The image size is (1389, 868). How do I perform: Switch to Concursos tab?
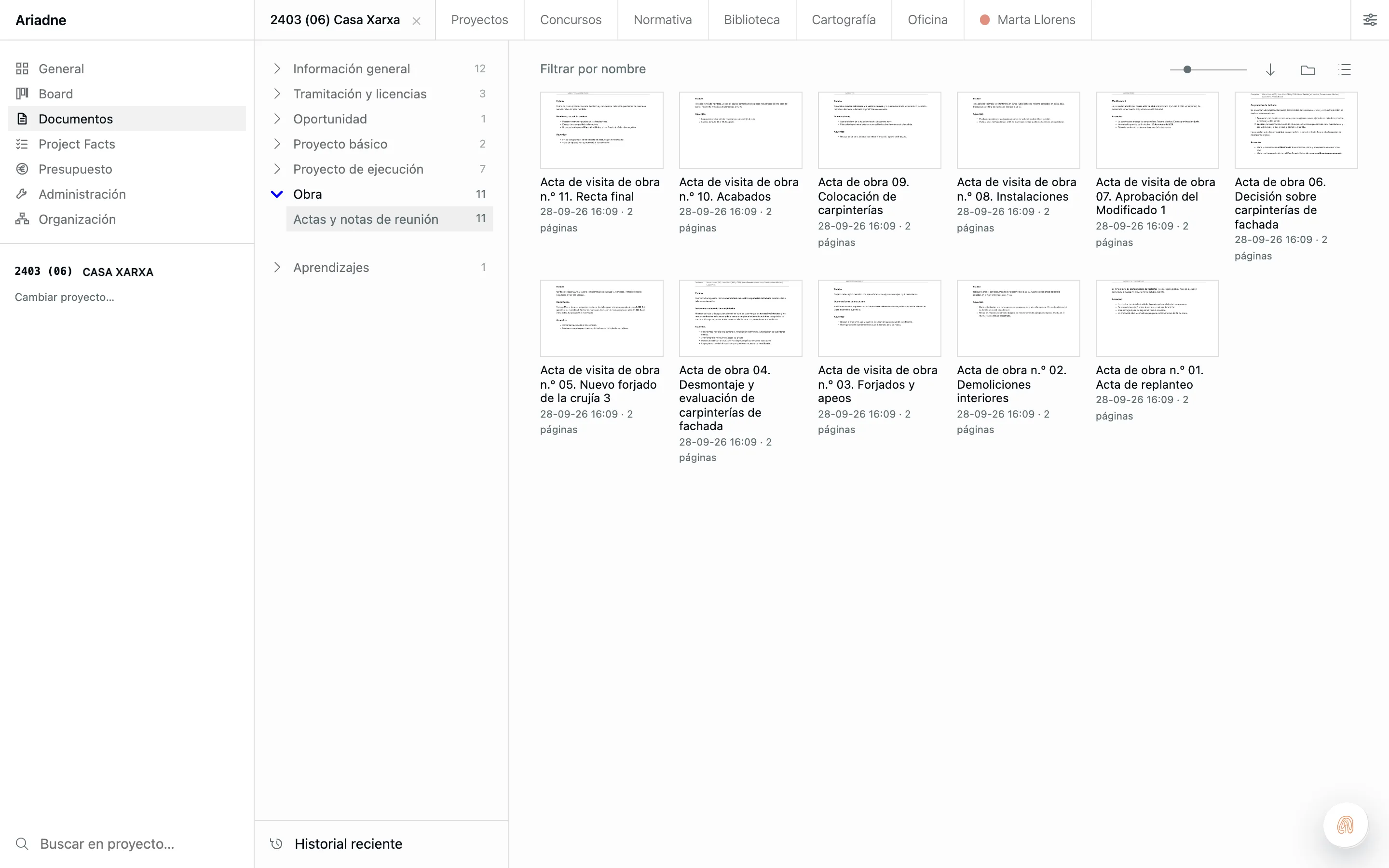[571, 19]
